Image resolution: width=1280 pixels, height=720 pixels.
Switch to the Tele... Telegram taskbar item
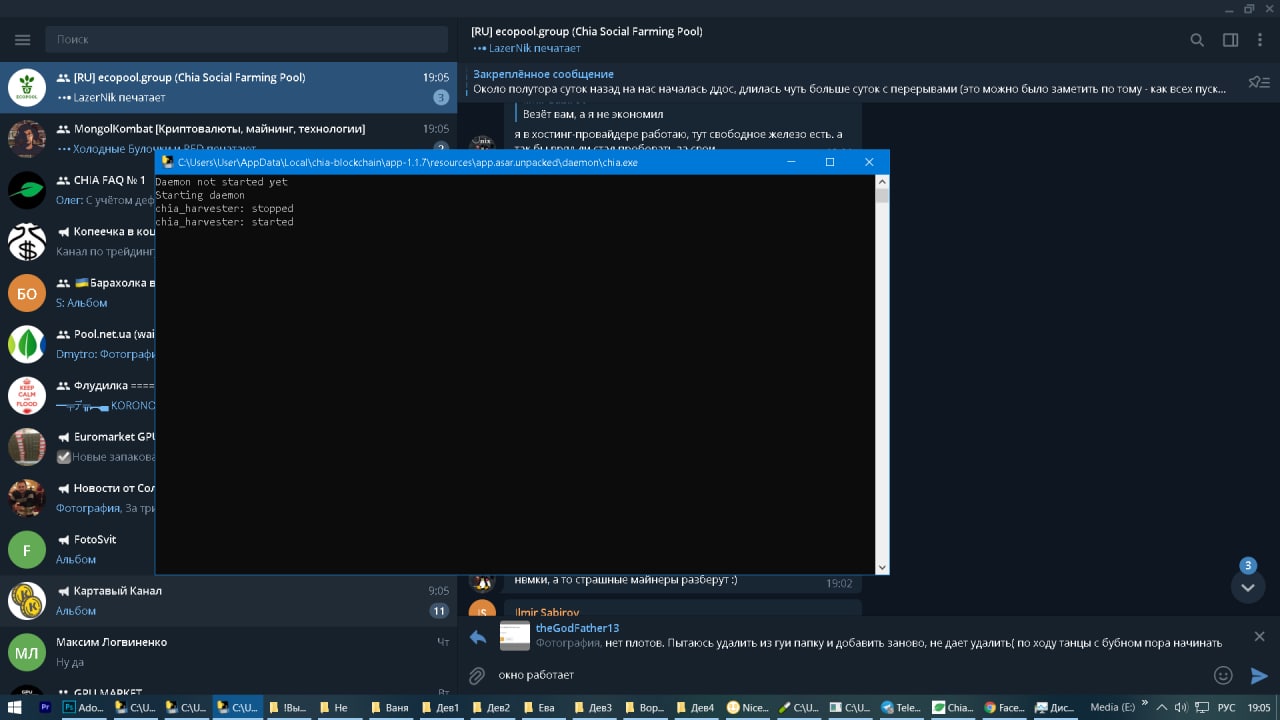pos(902,707)
